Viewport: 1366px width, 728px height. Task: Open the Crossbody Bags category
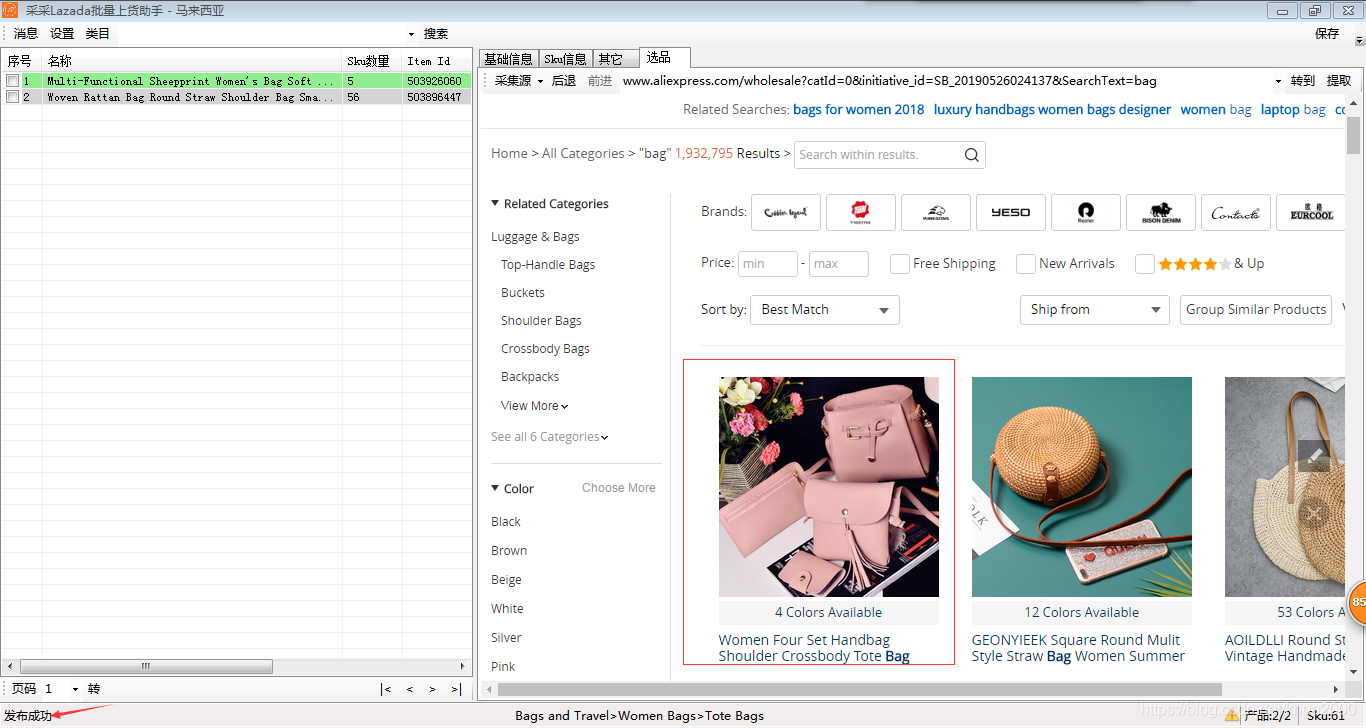pyautogui.click(x=545, y=349)
